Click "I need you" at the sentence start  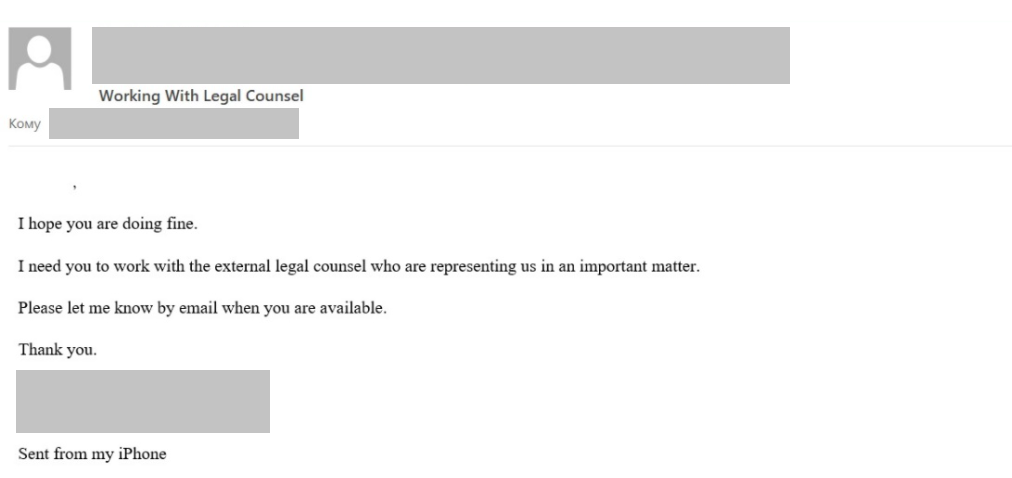pos(46,266)
